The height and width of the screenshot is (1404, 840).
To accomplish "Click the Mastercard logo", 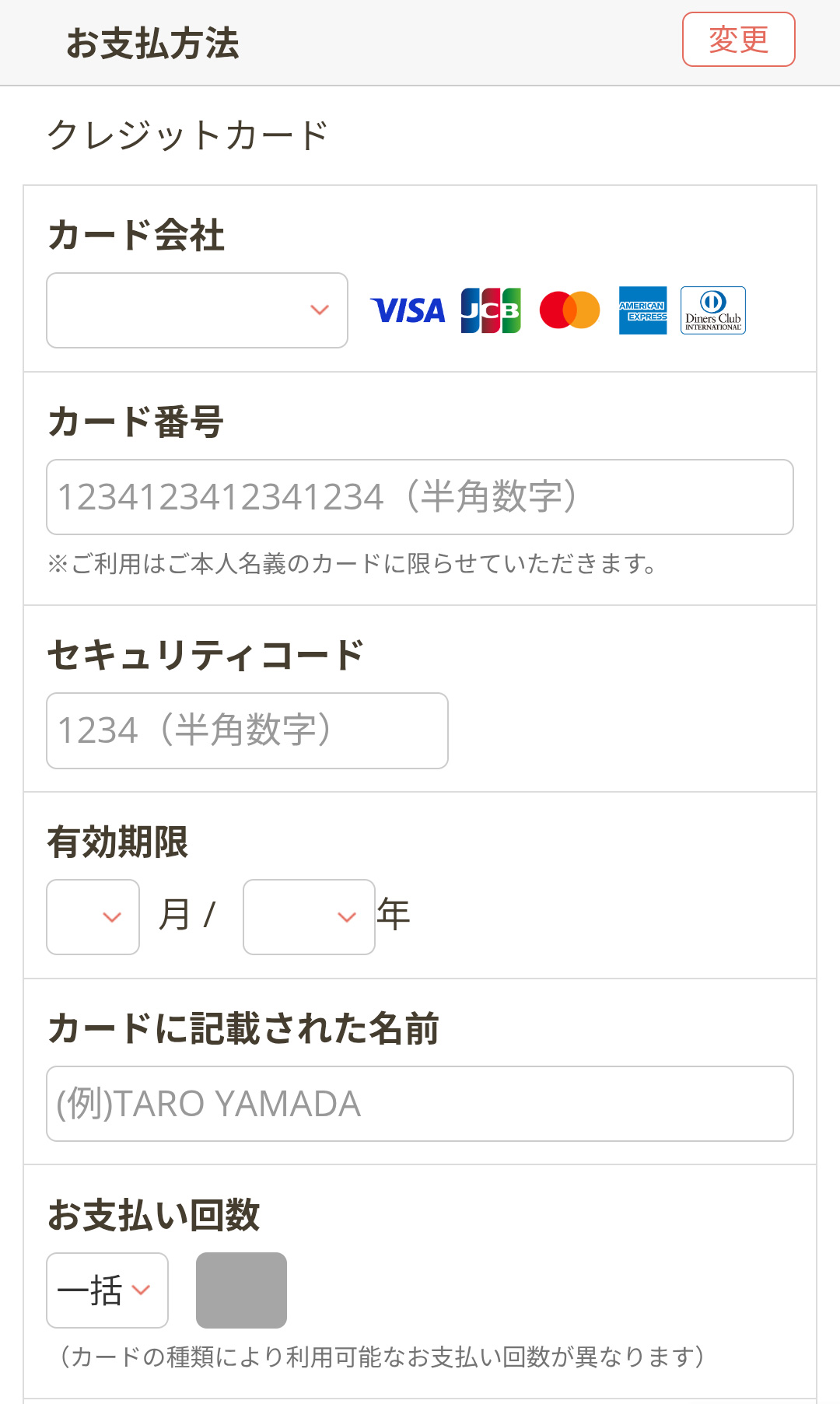I will coord(569,310).
